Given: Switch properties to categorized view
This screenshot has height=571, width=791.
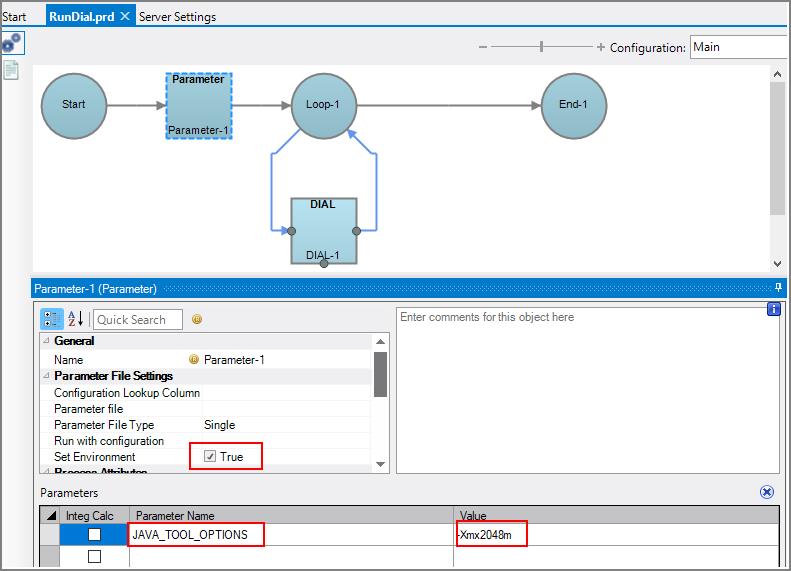Looking at the screenshot, I should click(52, 319).
